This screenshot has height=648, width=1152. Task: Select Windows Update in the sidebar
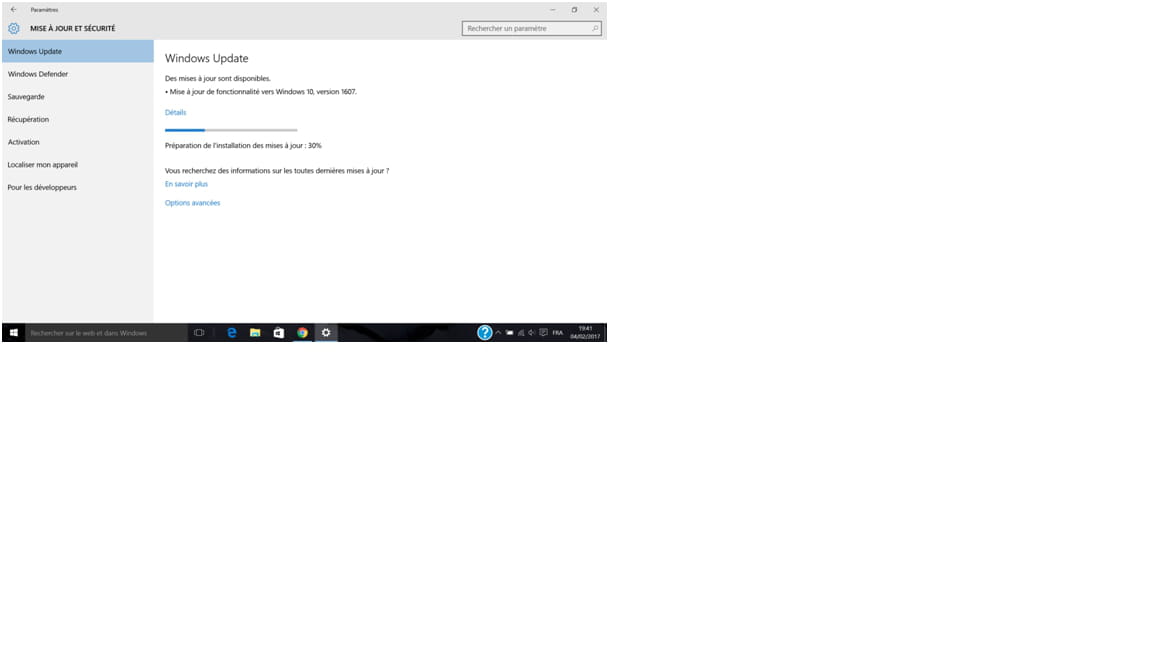(x=78, y=51)
